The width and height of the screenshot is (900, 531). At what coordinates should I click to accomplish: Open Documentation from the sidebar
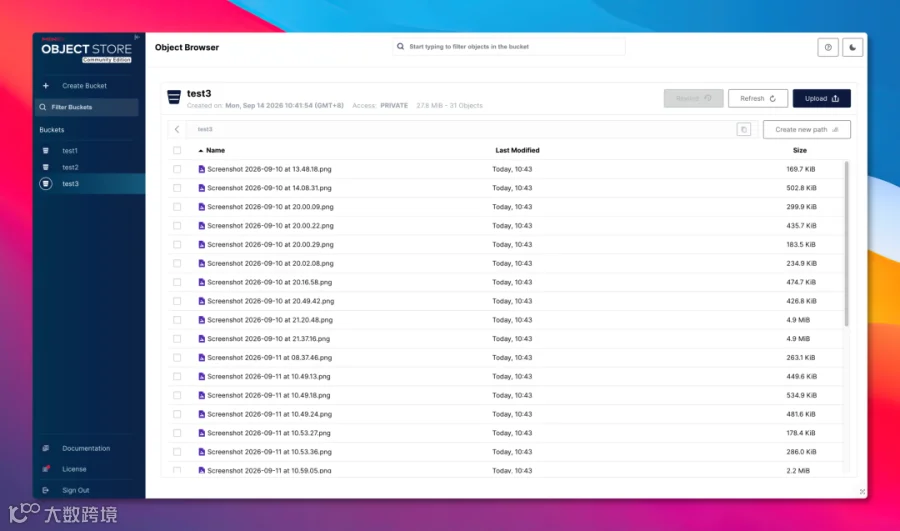[x=86, y=448]
